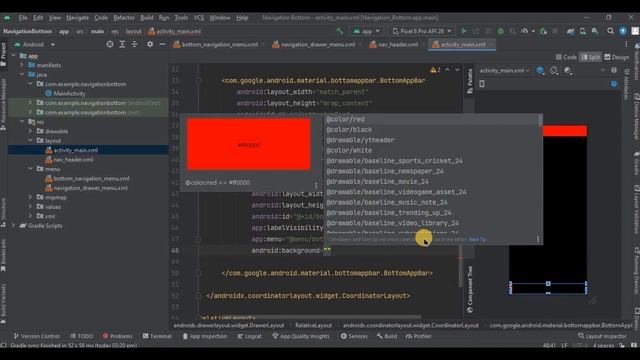Viewport: 640px width, 360px height.
Task: Select @color/white completion suggestion
Action: pos(431,150)
